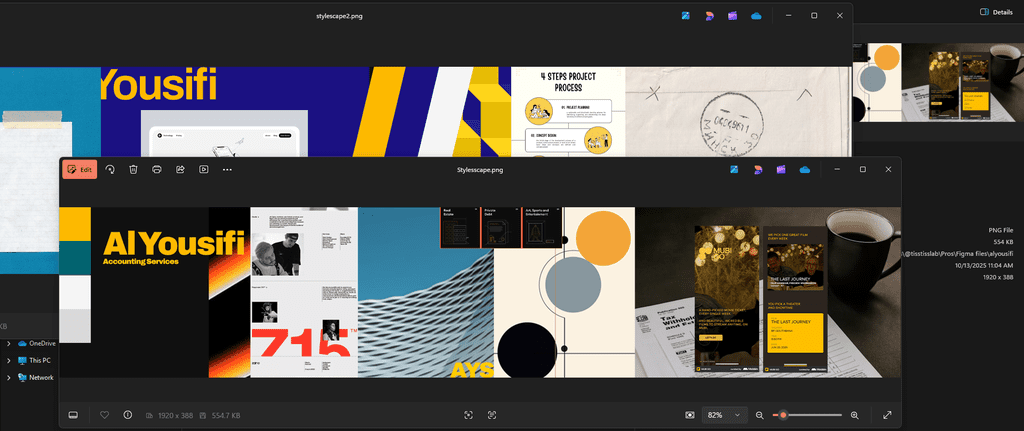
Task: Print the image via the printer icon
Action: coord(157,170)
